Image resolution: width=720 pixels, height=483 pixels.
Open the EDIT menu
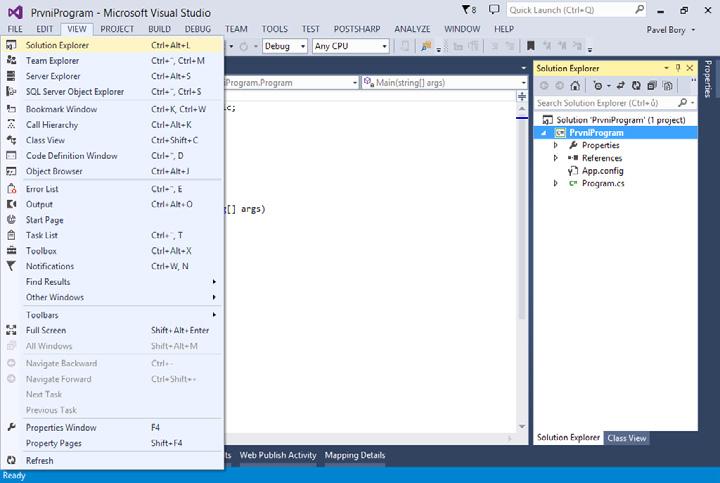(x=45, y=29)
